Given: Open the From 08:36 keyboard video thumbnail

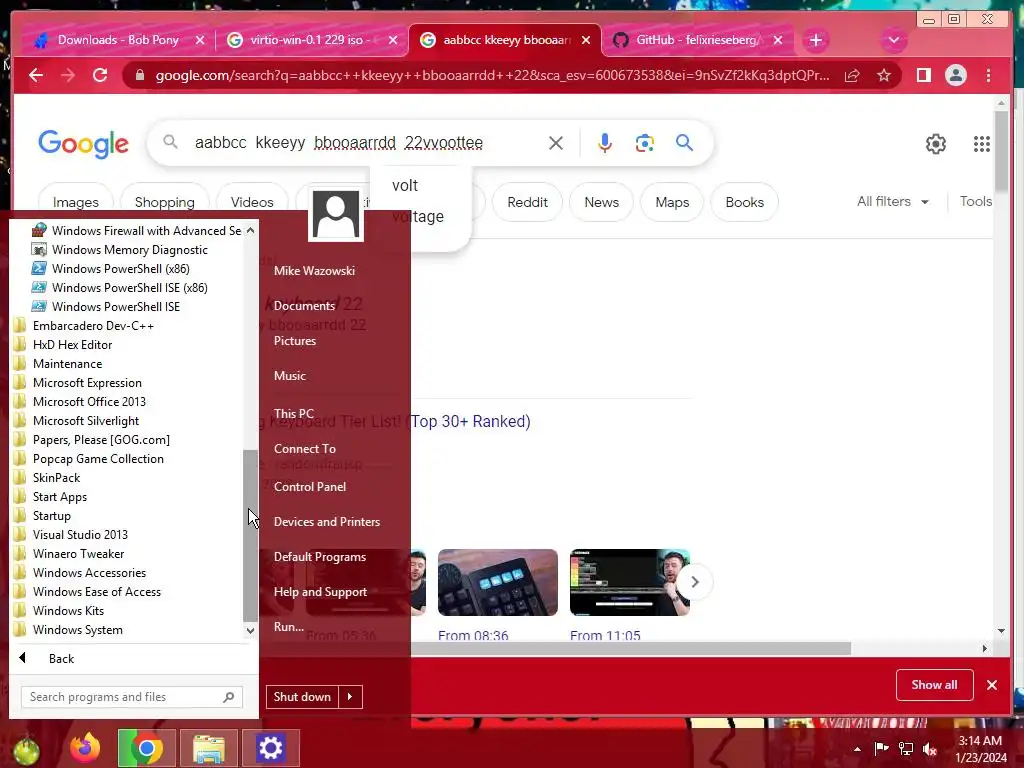Looking at the screenshot, I should [498, 583].
